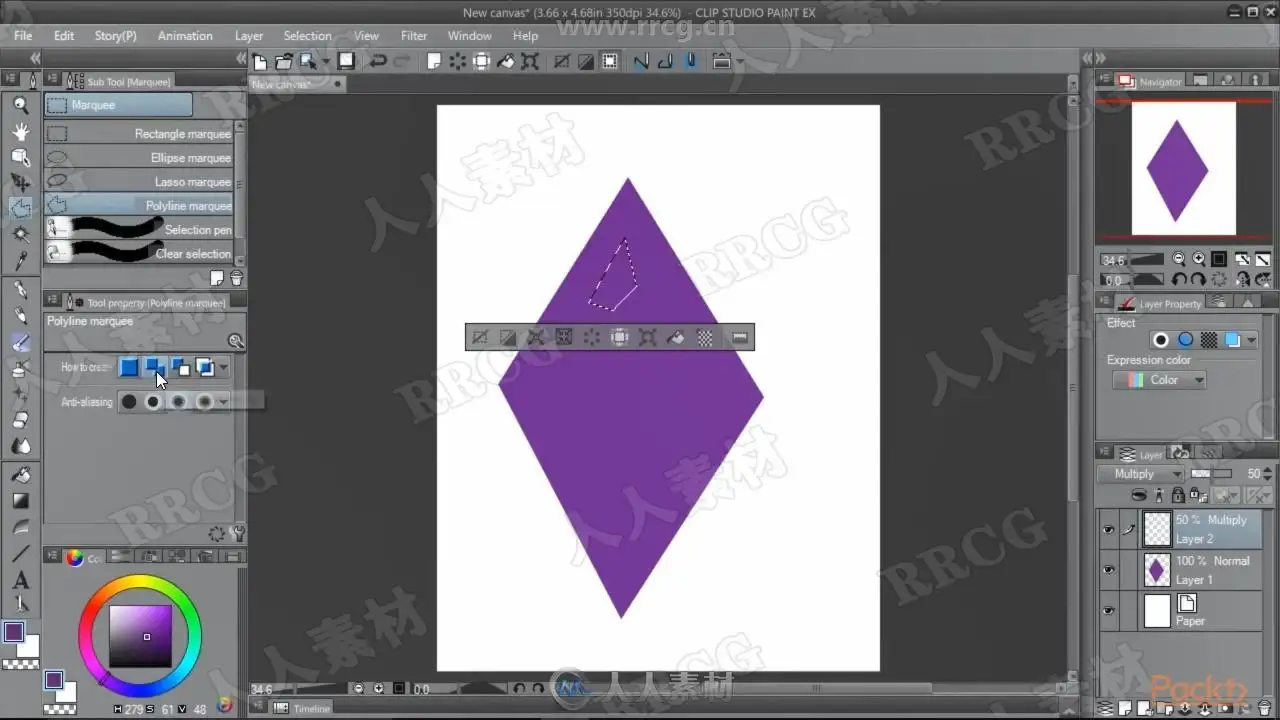Select the Layer 2 thumbnail
This screenshot has height=720, width=1280.
pos(1157,529)
